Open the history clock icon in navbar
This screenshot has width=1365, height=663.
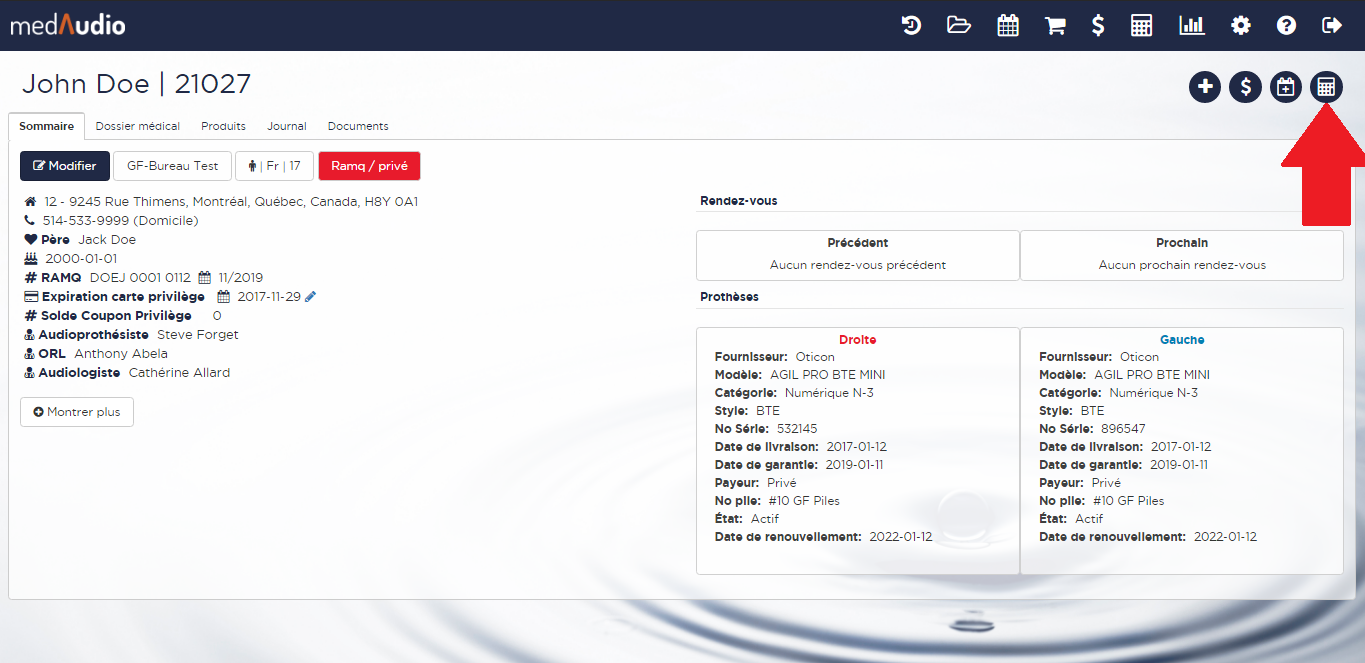tap(911, 26)
